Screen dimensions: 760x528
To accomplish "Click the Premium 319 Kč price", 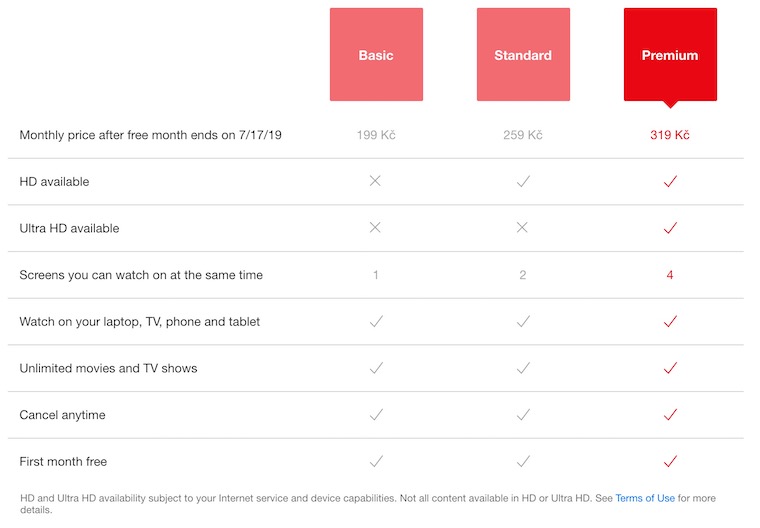I will pos(670,135).
